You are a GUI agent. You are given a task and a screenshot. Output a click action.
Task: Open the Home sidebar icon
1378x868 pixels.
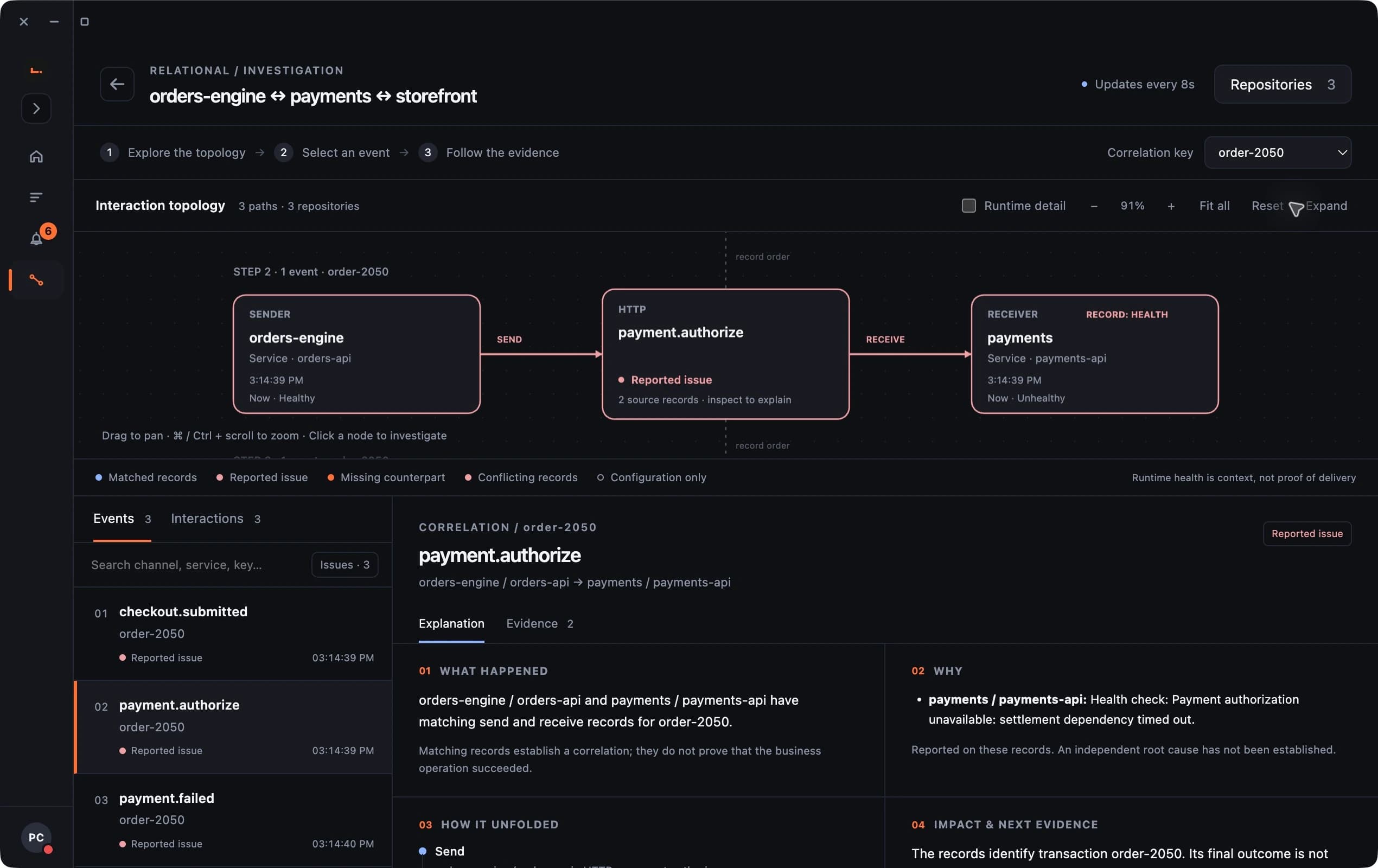click(36, 156)
